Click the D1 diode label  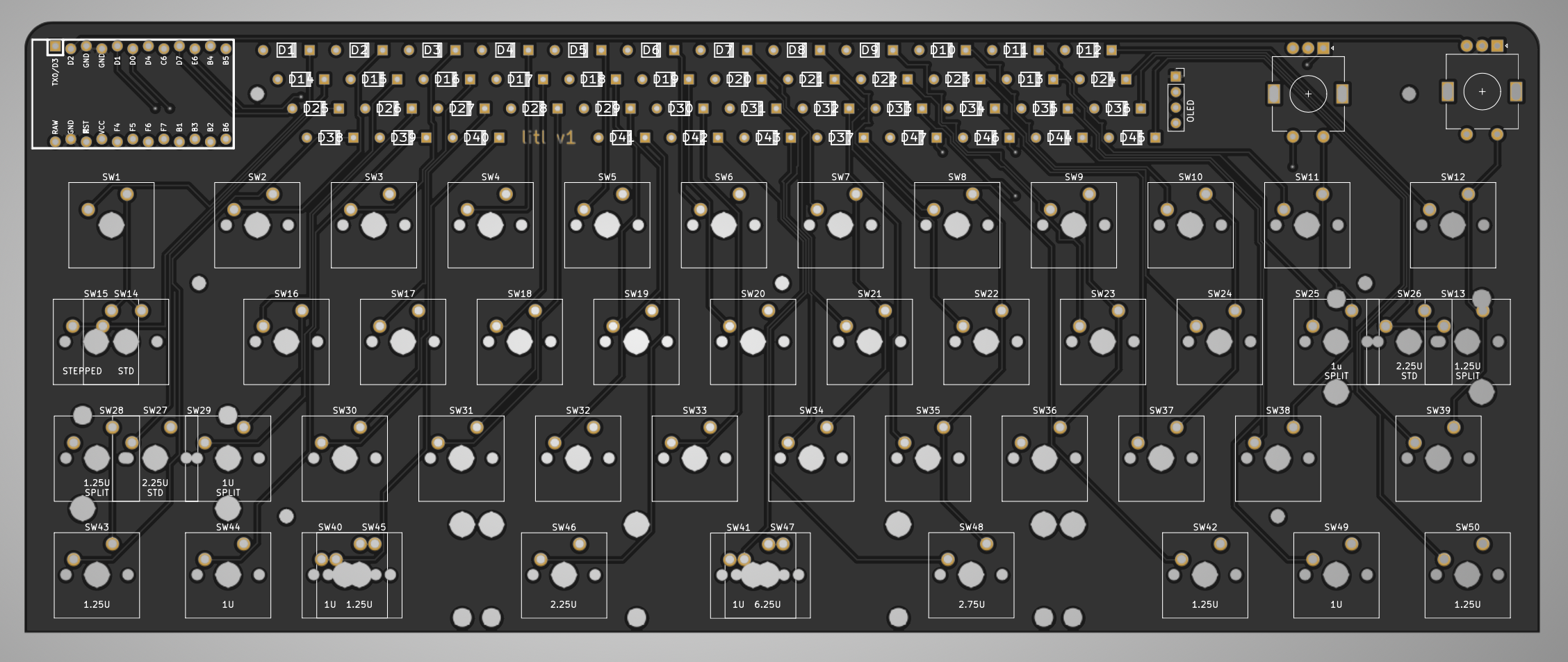[286, 50]
